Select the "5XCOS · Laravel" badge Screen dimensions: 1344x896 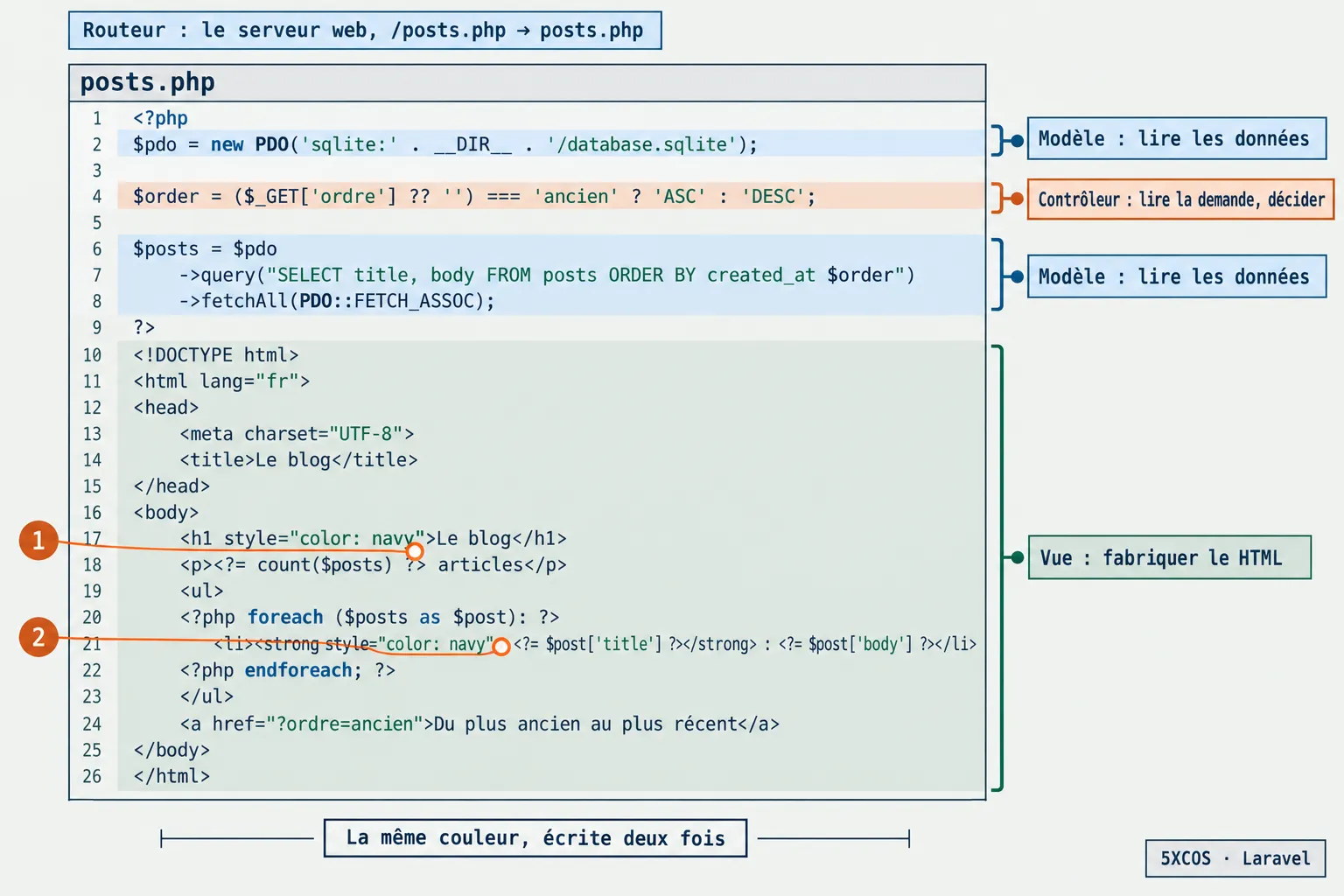[1235, 858]
